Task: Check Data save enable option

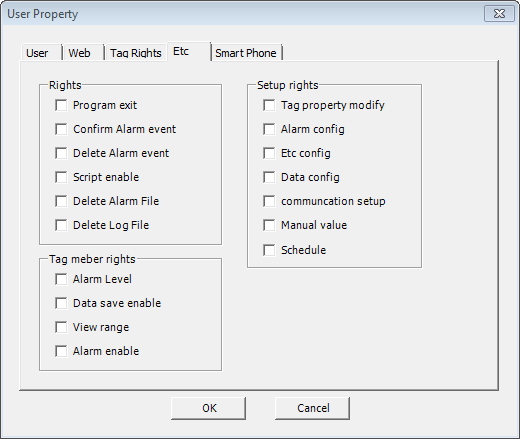Action: (61, 303)
